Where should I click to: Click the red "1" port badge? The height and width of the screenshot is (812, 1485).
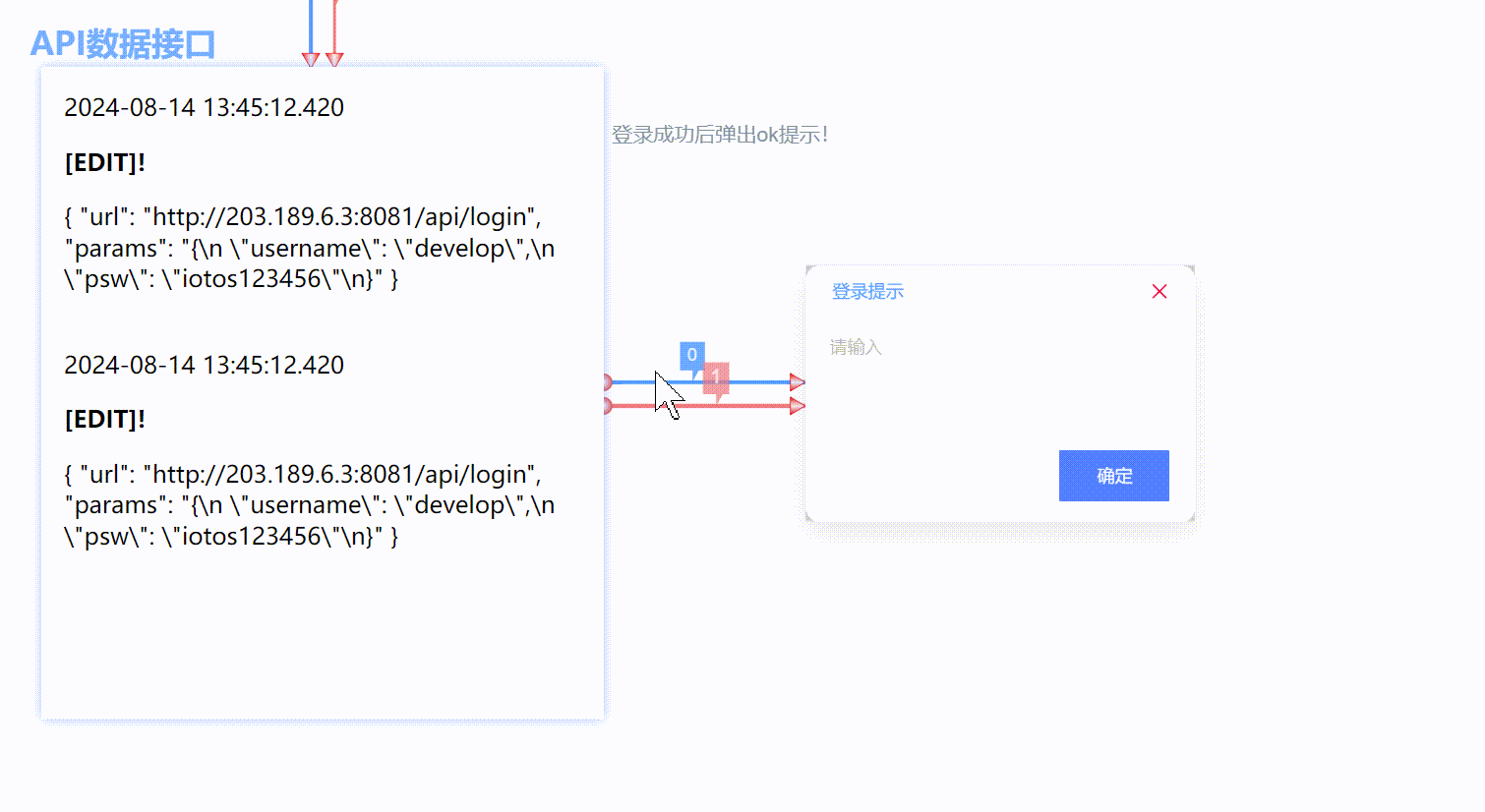[x=715, y=381]
